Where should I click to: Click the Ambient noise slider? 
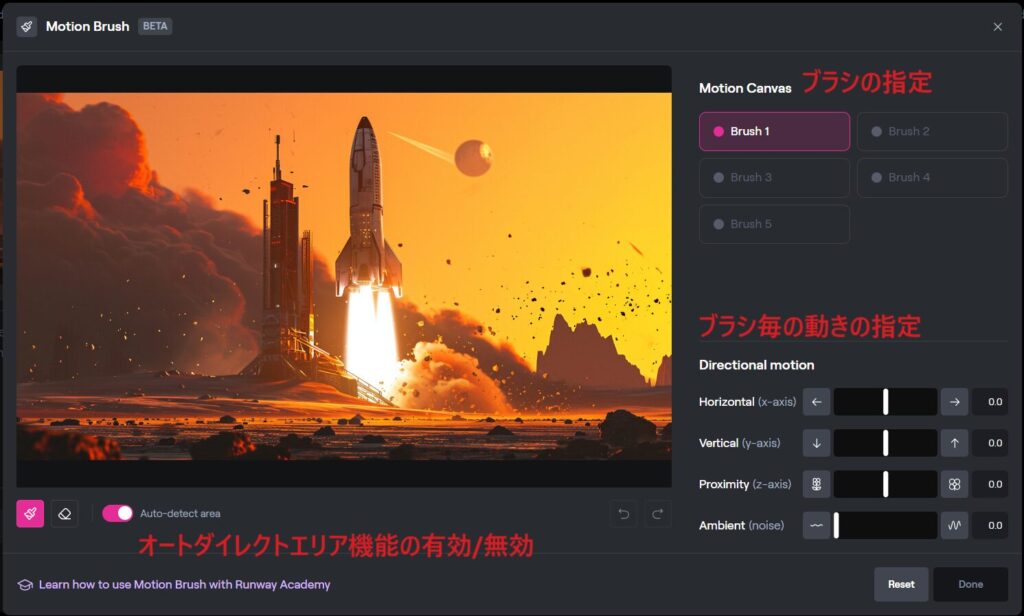pos(886,525)
